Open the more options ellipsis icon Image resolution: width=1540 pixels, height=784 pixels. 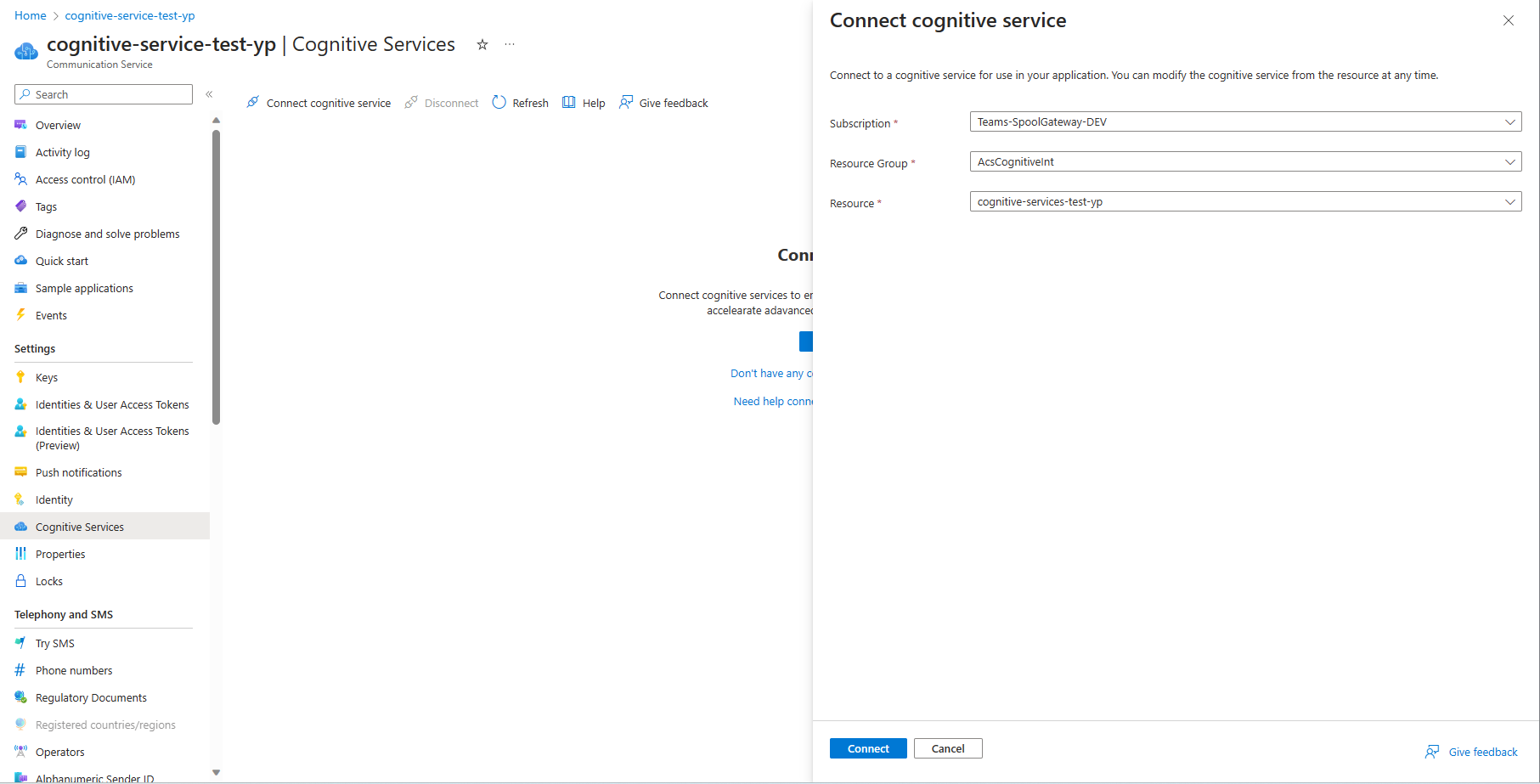coord(510,45)
